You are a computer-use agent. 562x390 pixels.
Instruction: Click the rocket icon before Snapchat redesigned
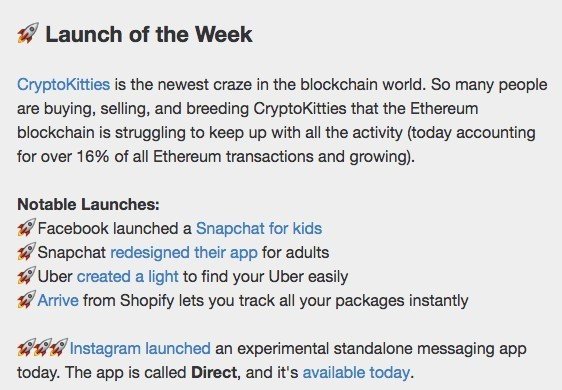[x=27, y=251]
